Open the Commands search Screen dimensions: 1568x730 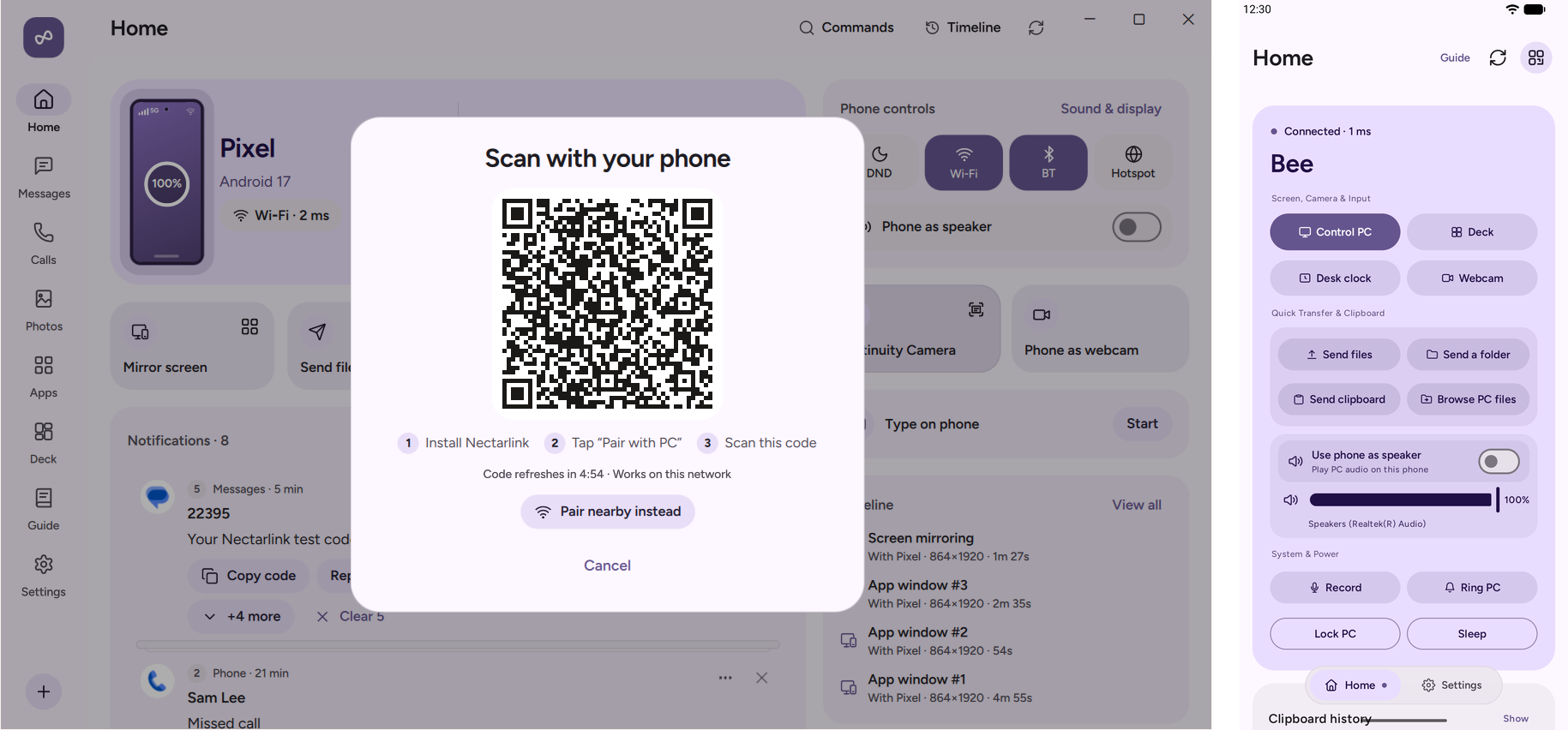(x=846, y=27)
